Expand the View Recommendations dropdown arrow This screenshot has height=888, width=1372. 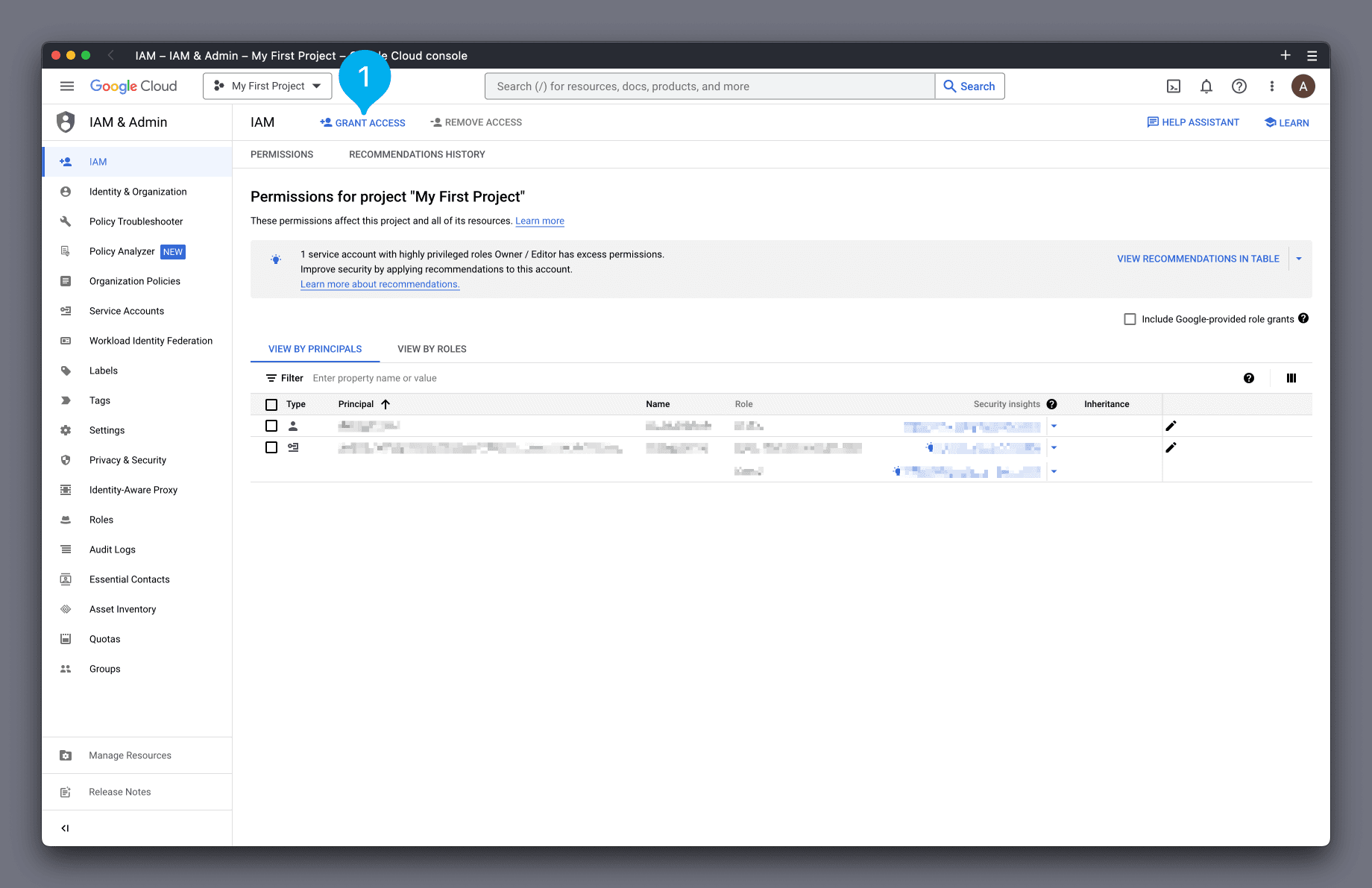tap(1299, 259)
